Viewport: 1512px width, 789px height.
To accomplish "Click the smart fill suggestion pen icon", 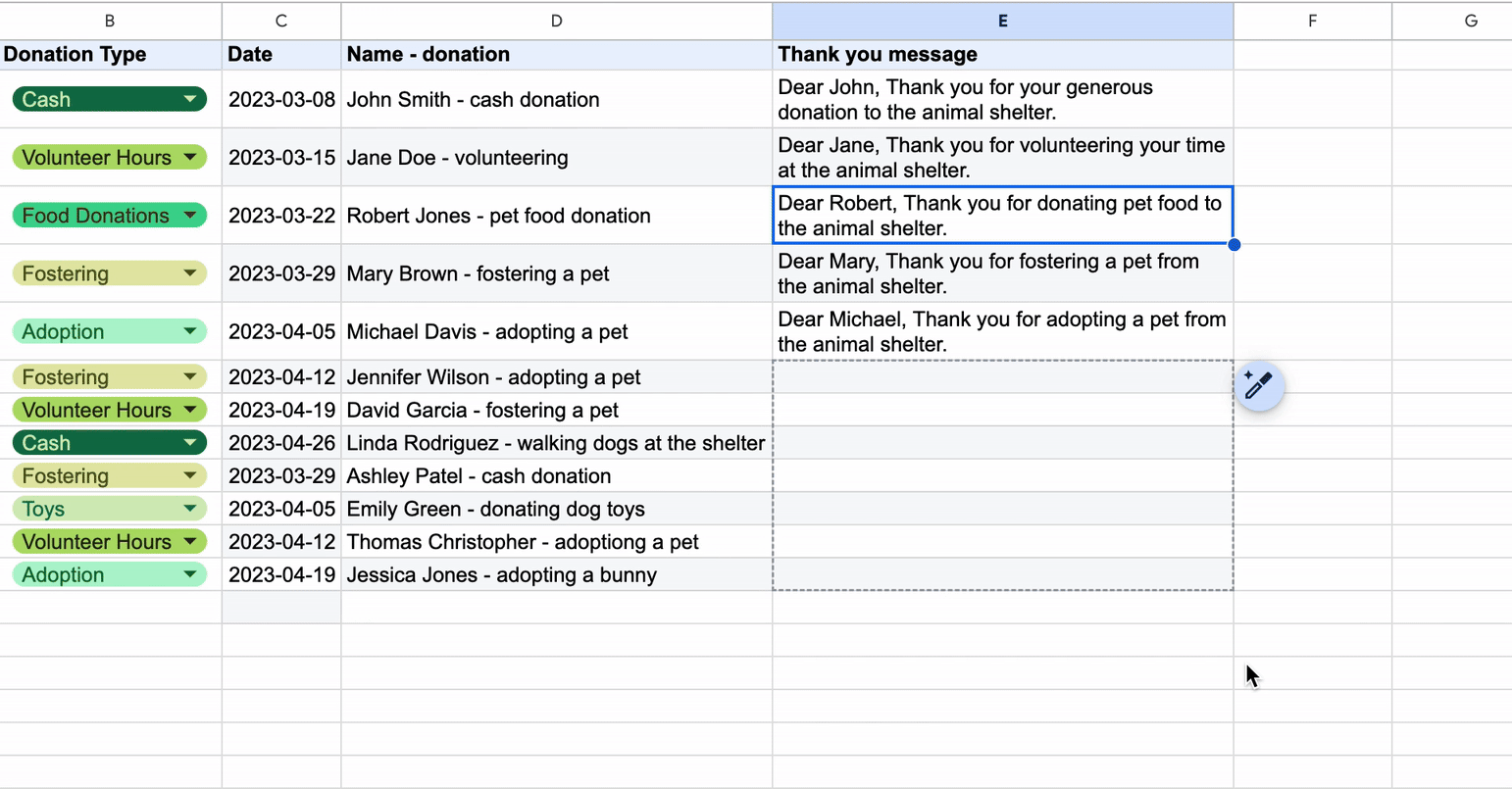I will click(1259, 386).
